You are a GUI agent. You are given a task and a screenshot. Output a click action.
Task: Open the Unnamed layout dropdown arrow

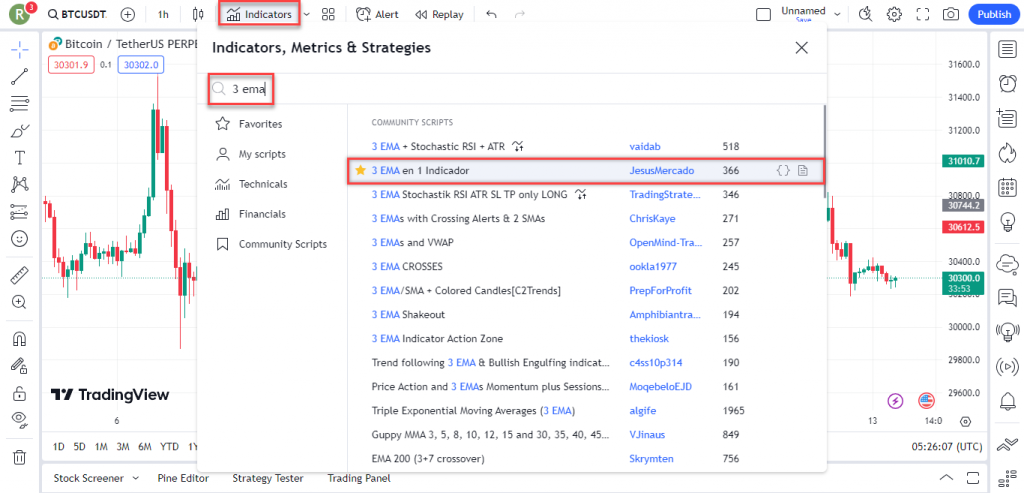tap(836, 14)
